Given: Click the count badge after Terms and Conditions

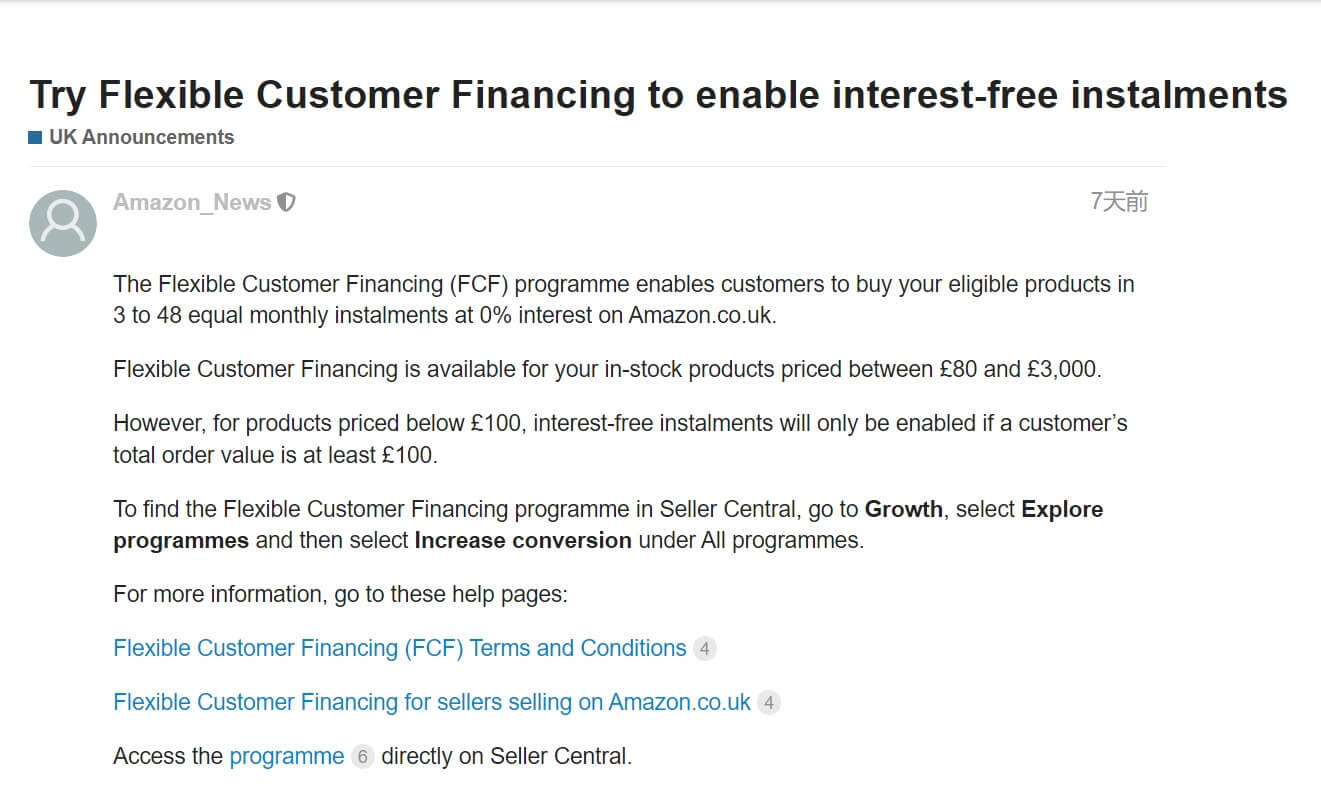Looking at the screenshot, I should click(x=704, y=649).
